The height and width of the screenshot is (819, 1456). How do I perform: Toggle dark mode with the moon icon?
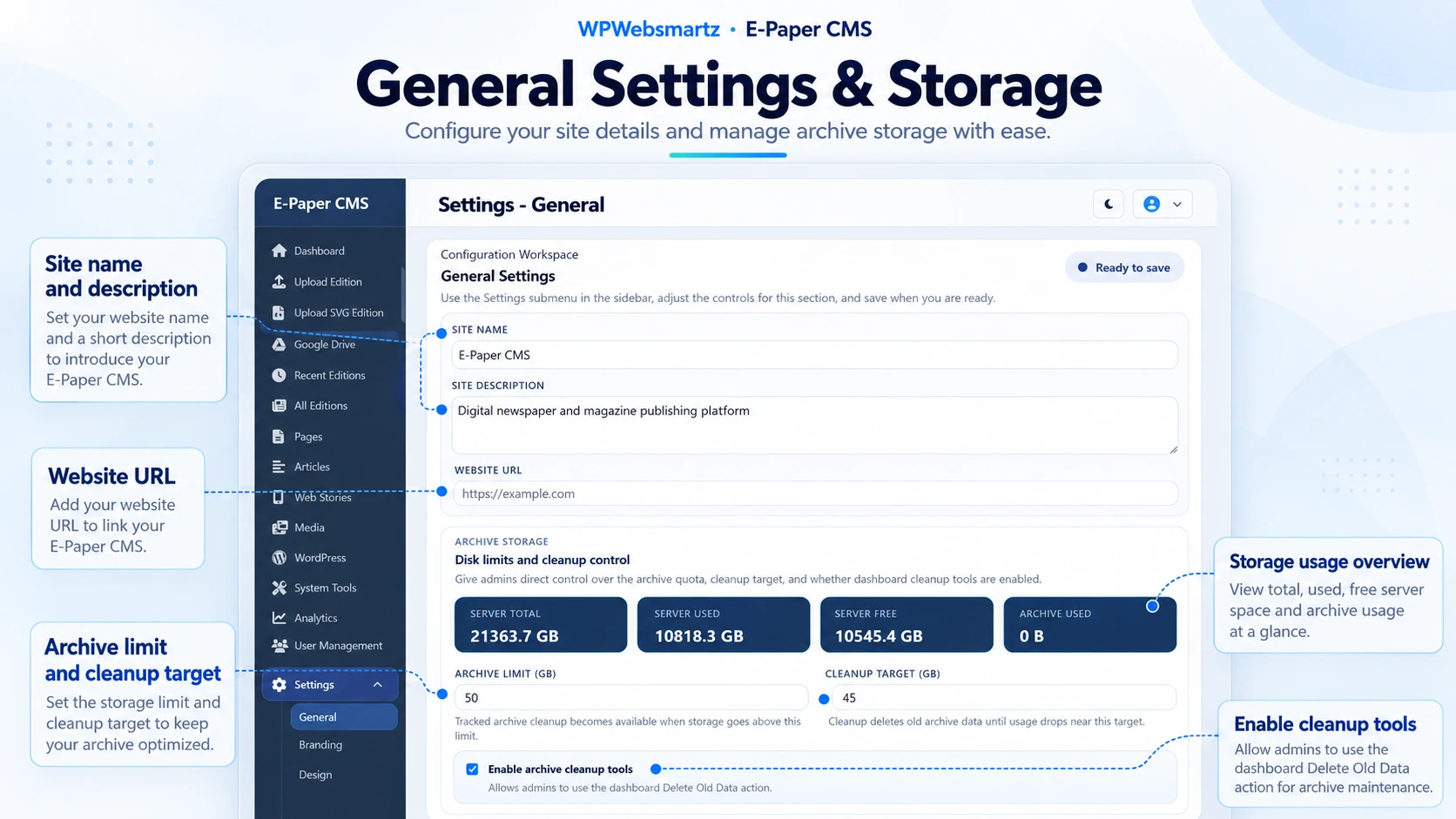click(1109, 204)
